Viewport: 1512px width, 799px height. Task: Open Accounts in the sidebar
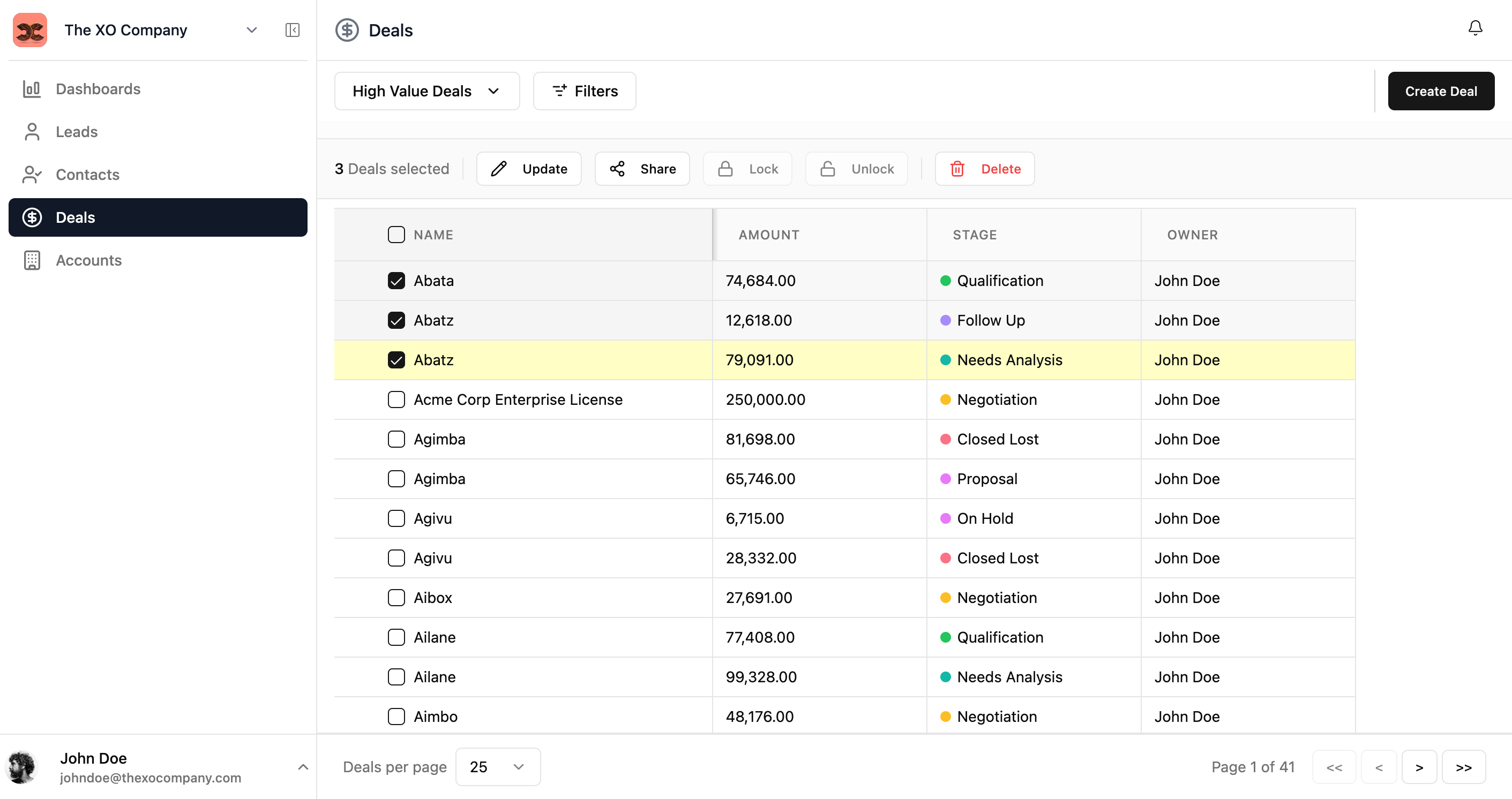tap(158, 260)
